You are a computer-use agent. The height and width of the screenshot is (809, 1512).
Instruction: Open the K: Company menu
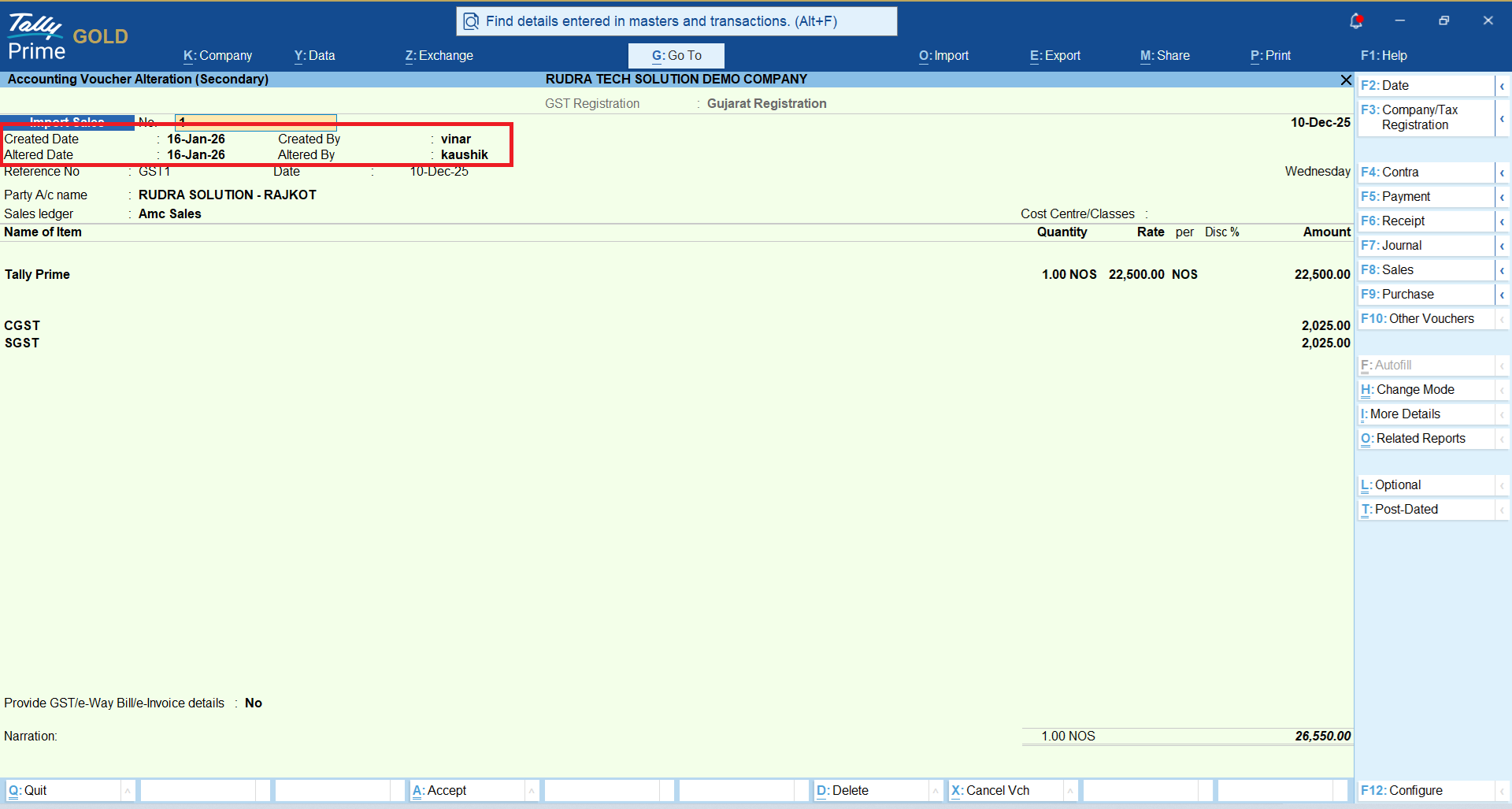click(217, 56)
